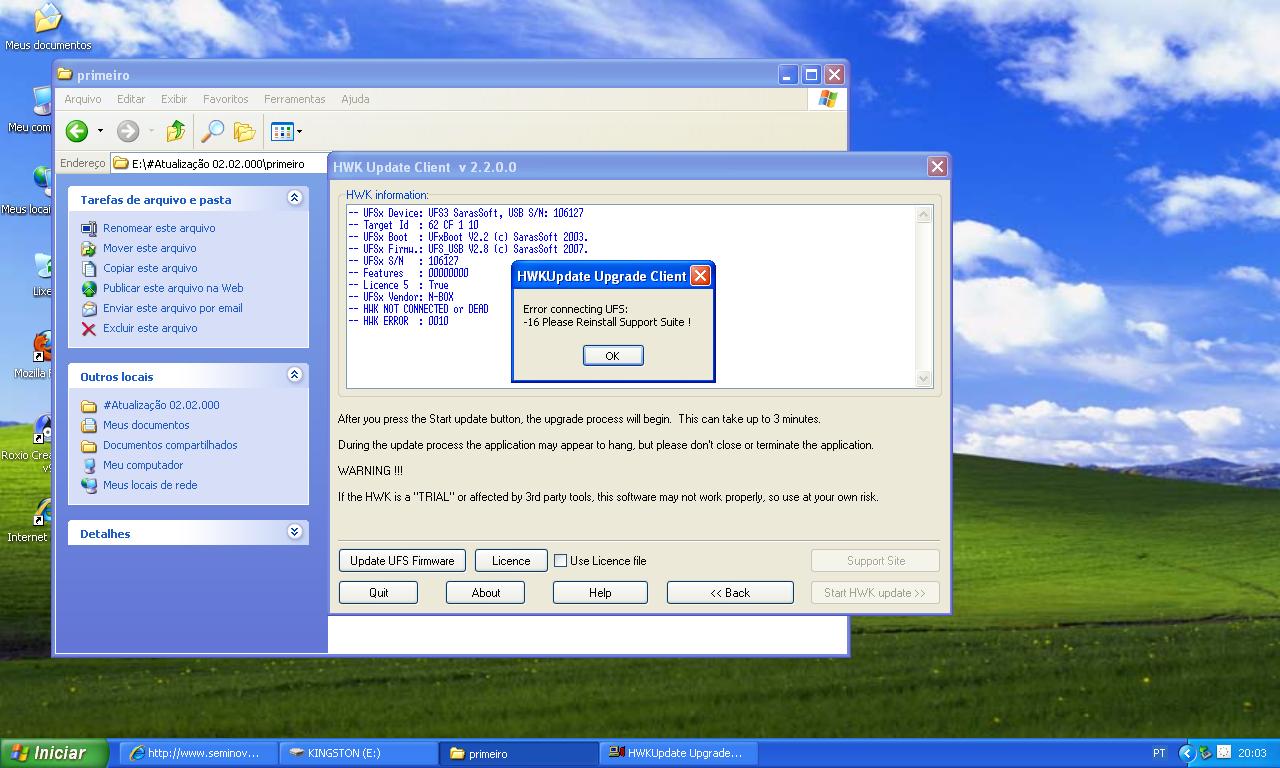Click the email envelope icon
This screenshot has width=1280, height=768.
pos(89,308)
